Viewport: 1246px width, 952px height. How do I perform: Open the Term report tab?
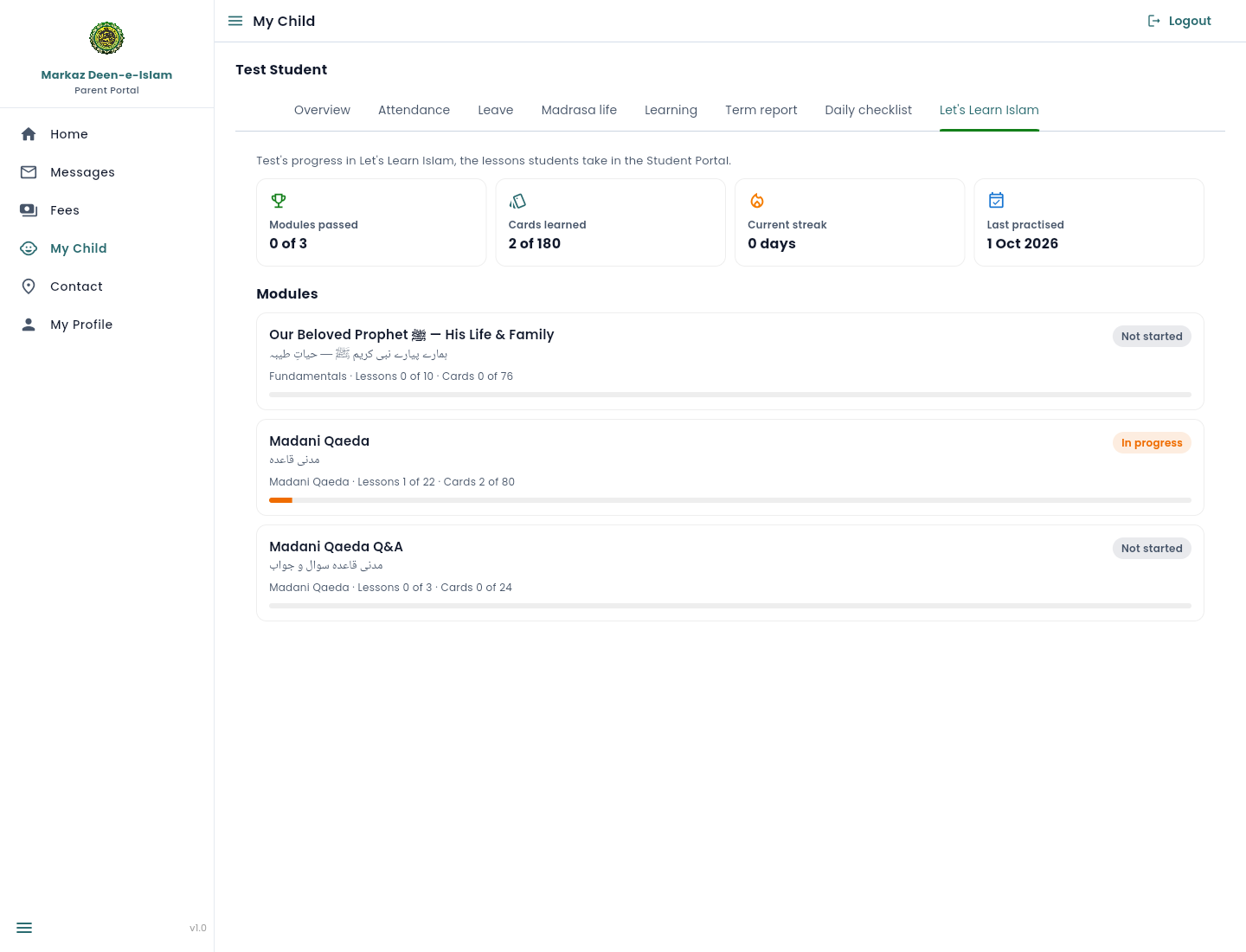click(x=761, y=110)
